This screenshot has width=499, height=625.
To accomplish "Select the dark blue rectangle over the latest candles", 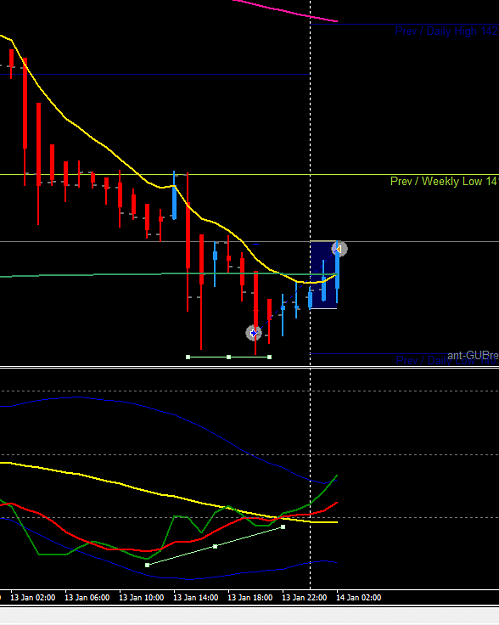I will 324,275.
